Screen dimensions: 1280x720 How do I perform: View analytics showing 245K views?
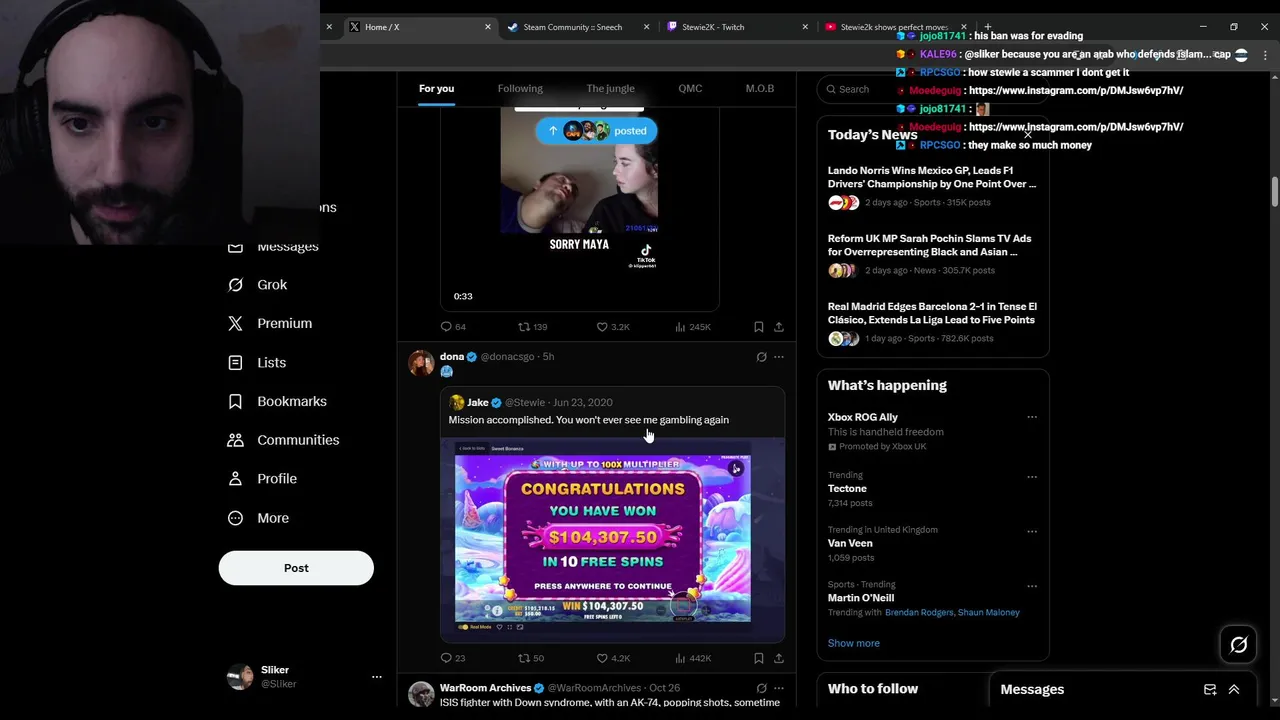[x=693, y=327]
